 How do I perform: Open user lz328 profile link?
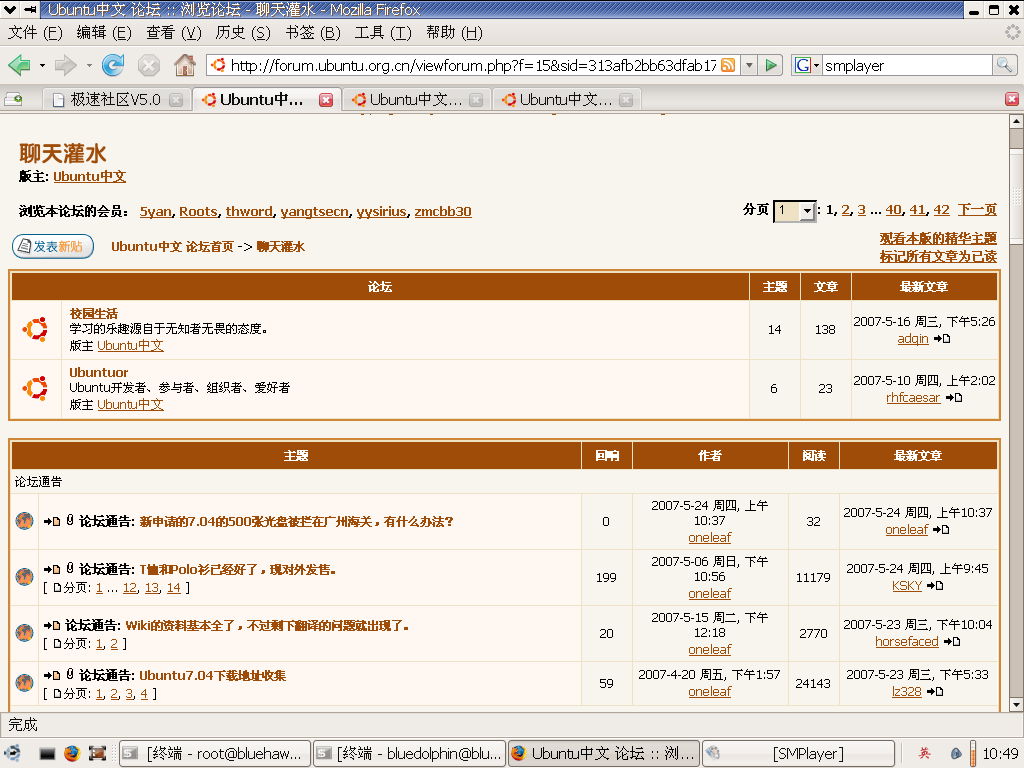906,692
